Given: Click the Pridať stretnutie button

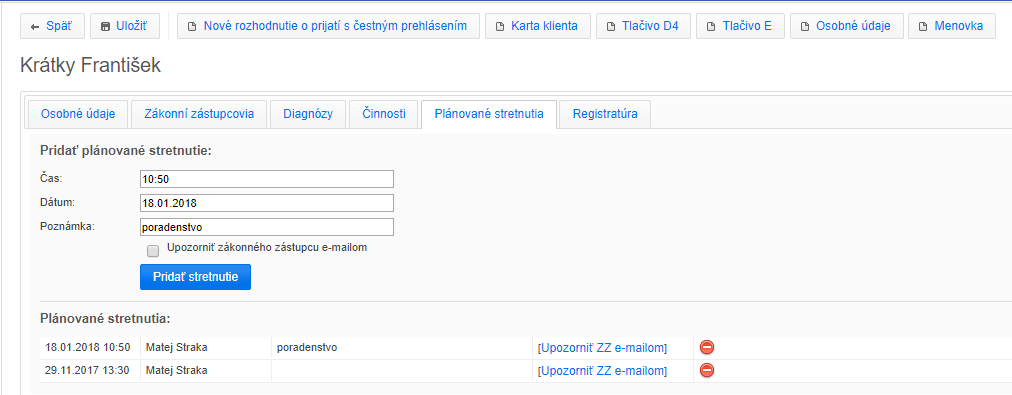Looking at the screenshot, I should [196, 277].
